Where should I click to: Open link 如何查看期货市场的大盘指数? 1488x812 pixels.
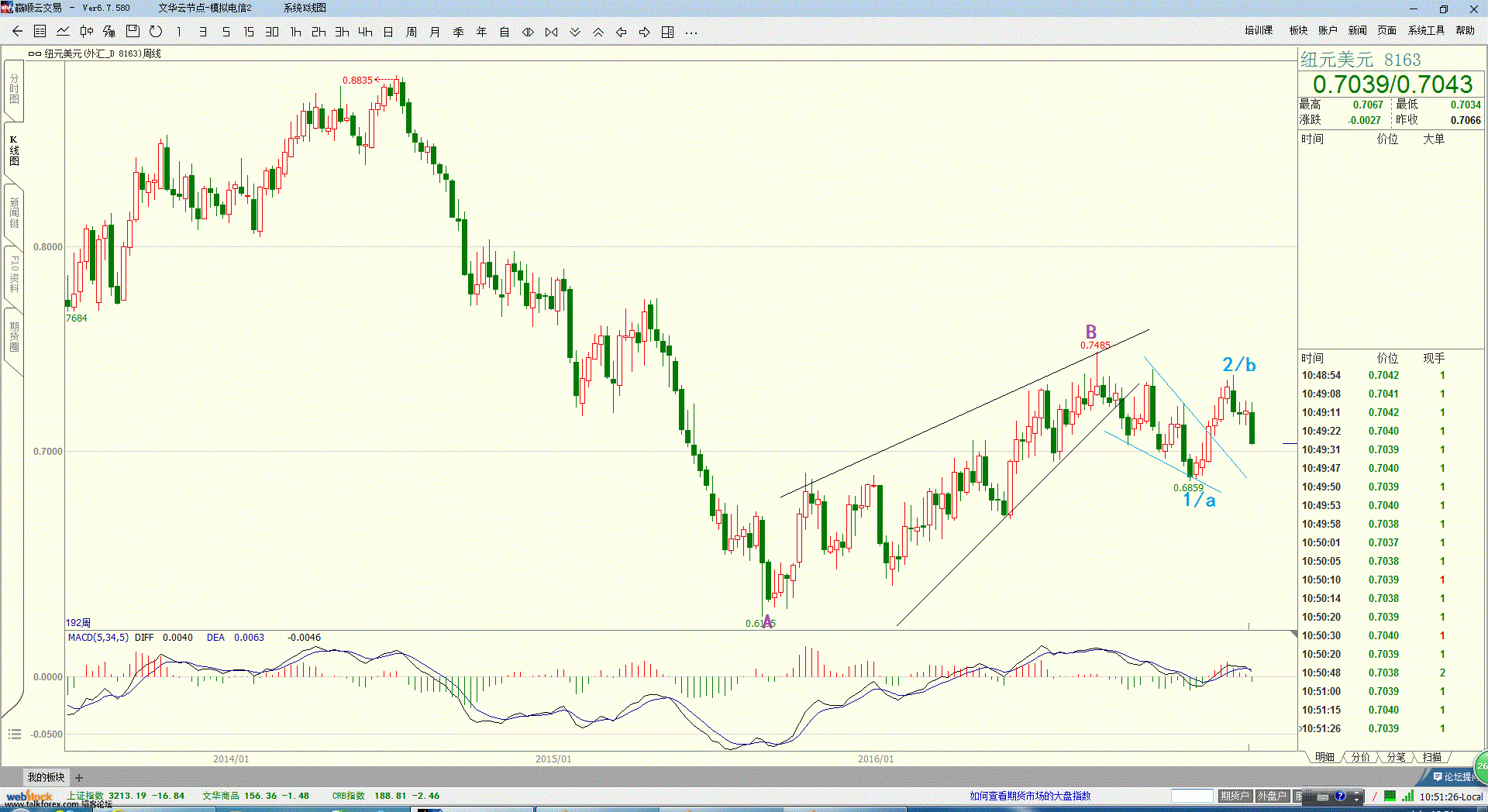[x=1030, y=796]
